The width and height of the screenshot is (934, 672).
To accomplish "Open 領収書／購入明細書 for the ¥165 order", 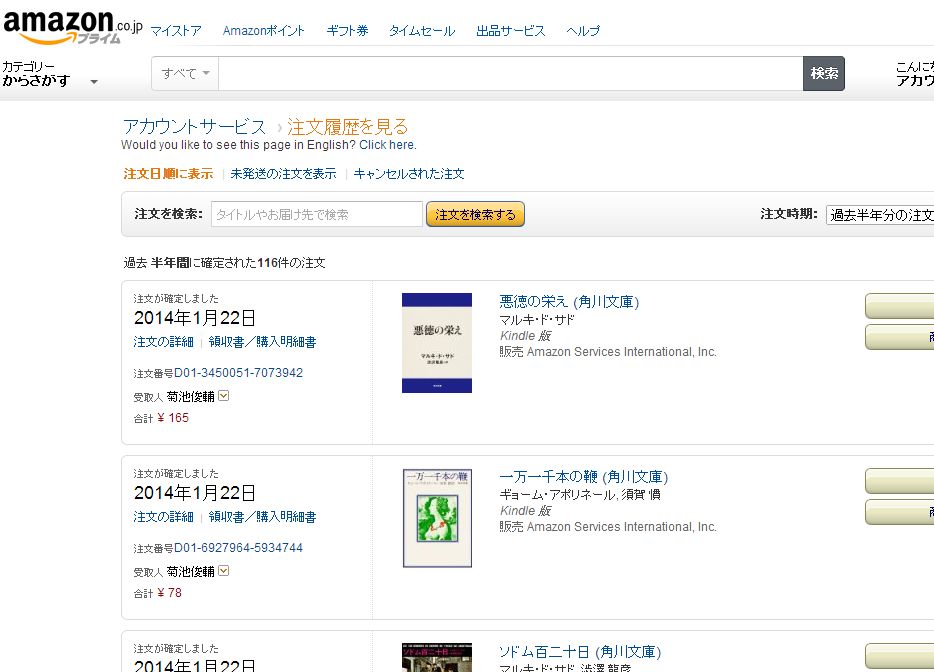I will pyautogui.click(x=262, y=342).
